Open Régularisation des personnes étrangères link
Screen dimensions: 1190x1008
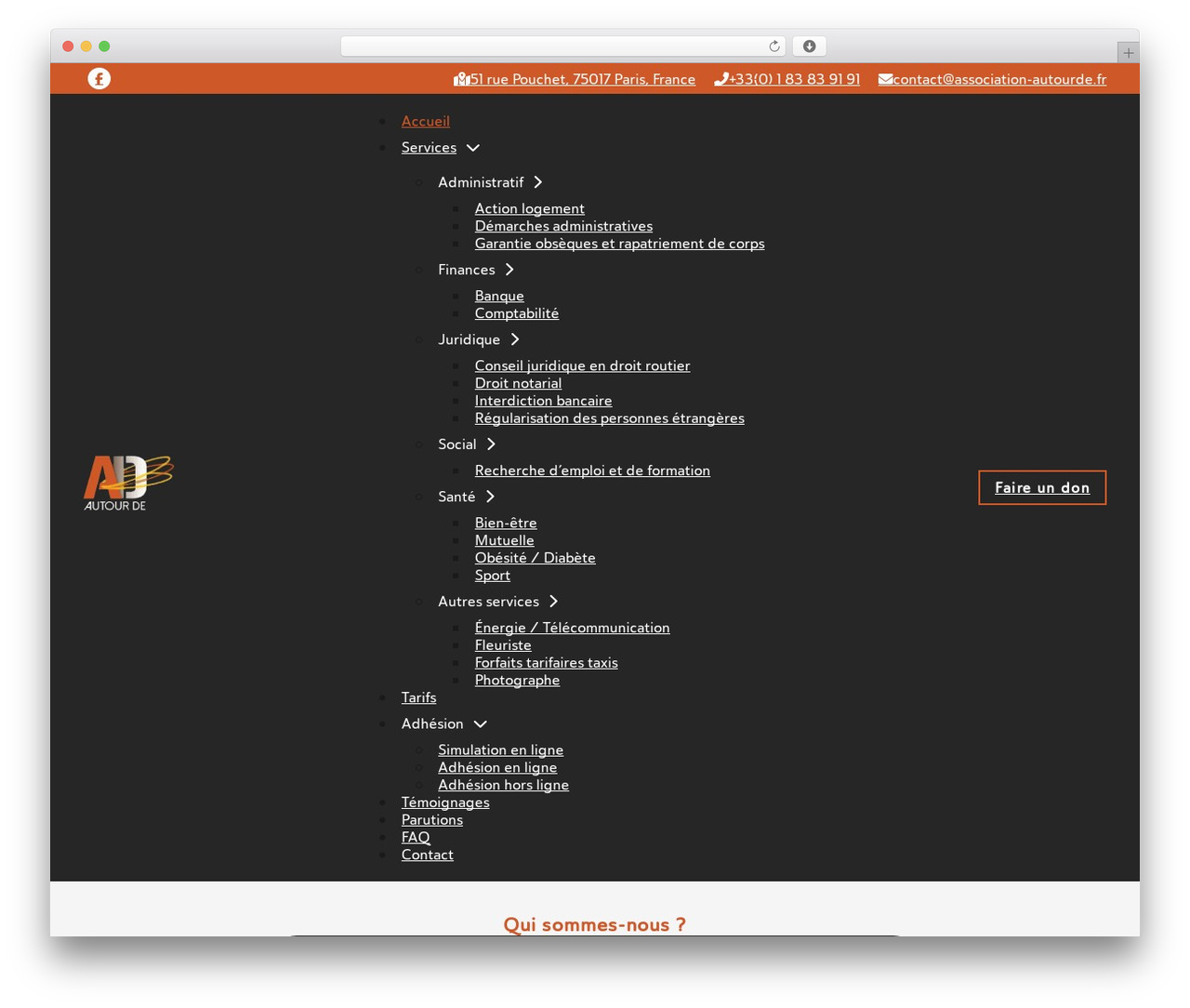[x=610, y=418]
